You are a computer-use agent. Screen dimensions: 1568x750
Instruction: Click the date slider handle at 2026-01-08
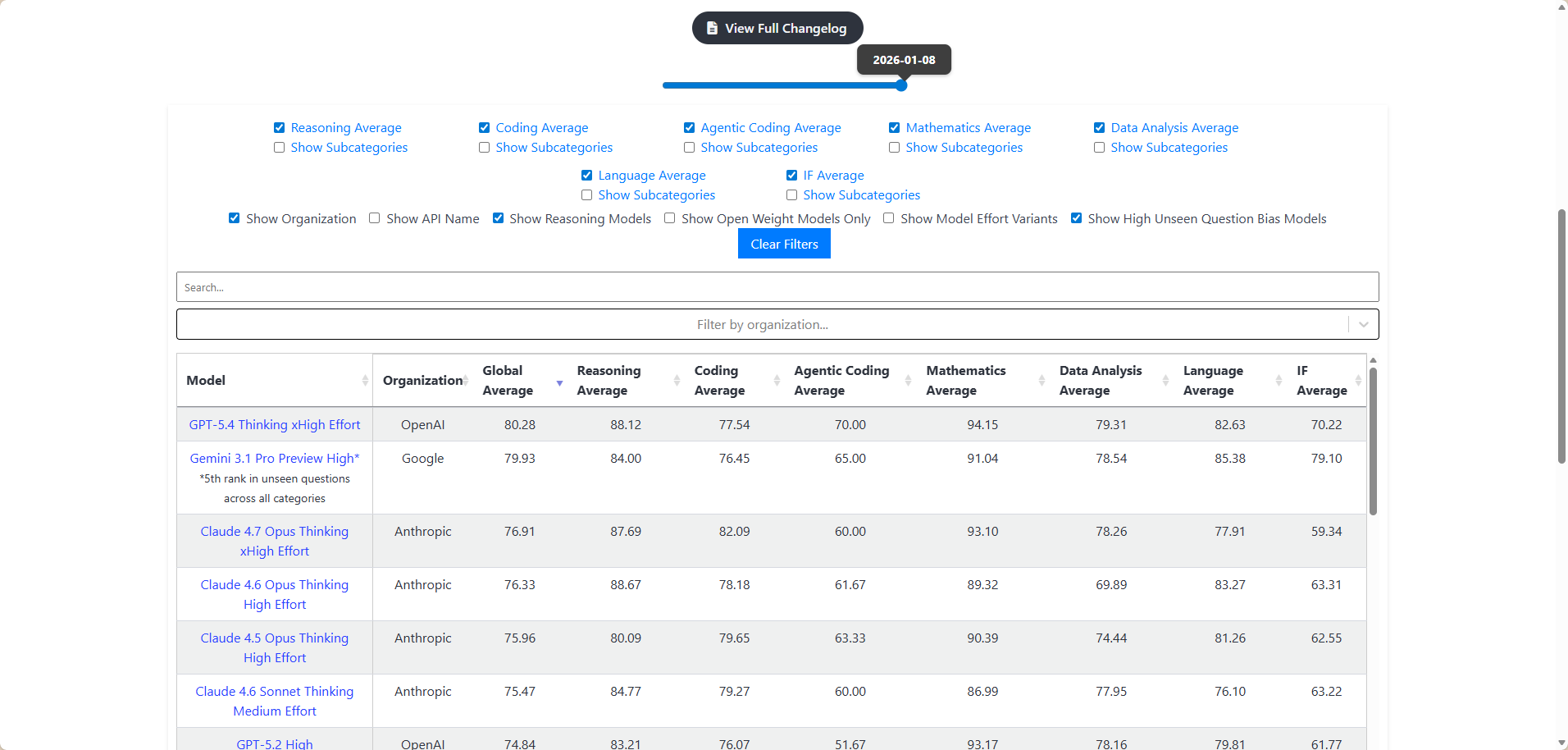point(901,85)
